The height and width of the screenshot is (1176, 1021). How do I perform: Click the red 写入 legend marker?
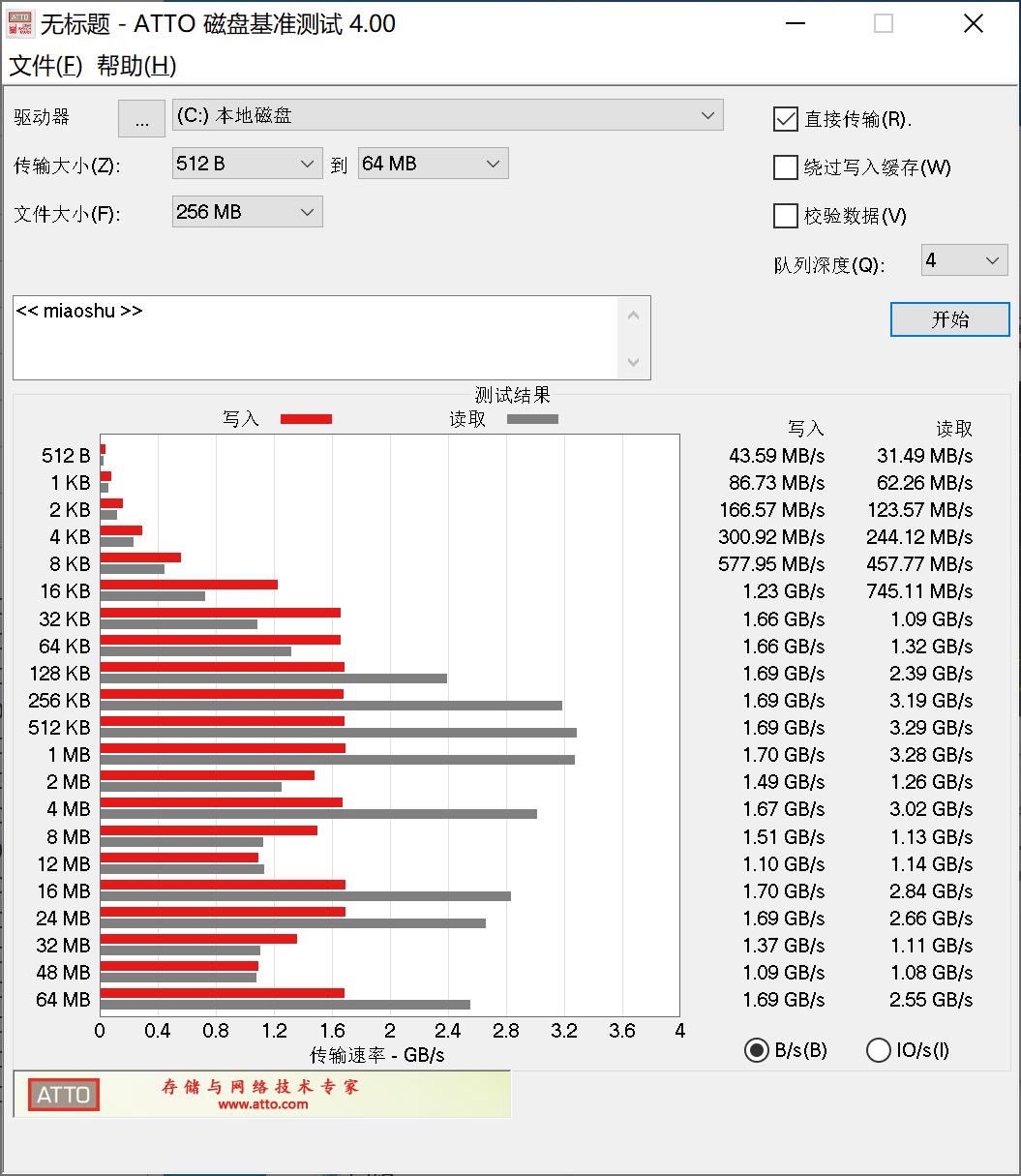305,418
